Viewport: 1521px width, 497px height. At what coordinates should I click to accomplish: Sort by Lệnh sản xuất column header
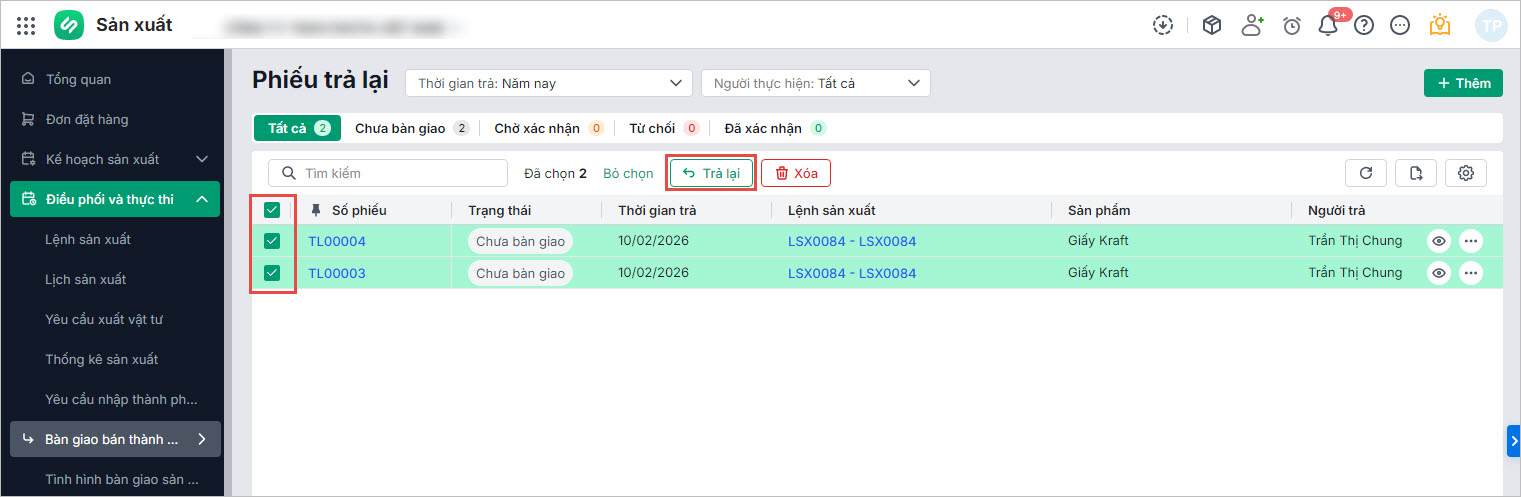[832, 210]
